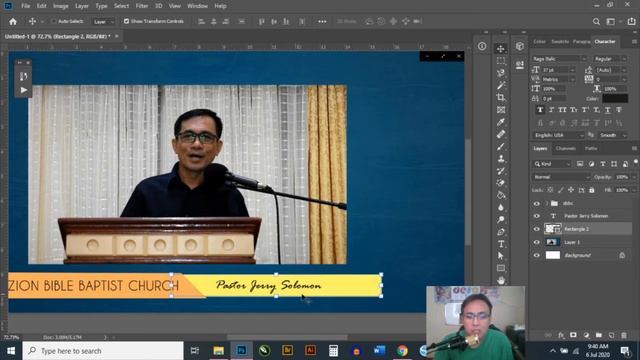Toggle All Caps text style
This screenshot has width=640, height=360.
562,110
